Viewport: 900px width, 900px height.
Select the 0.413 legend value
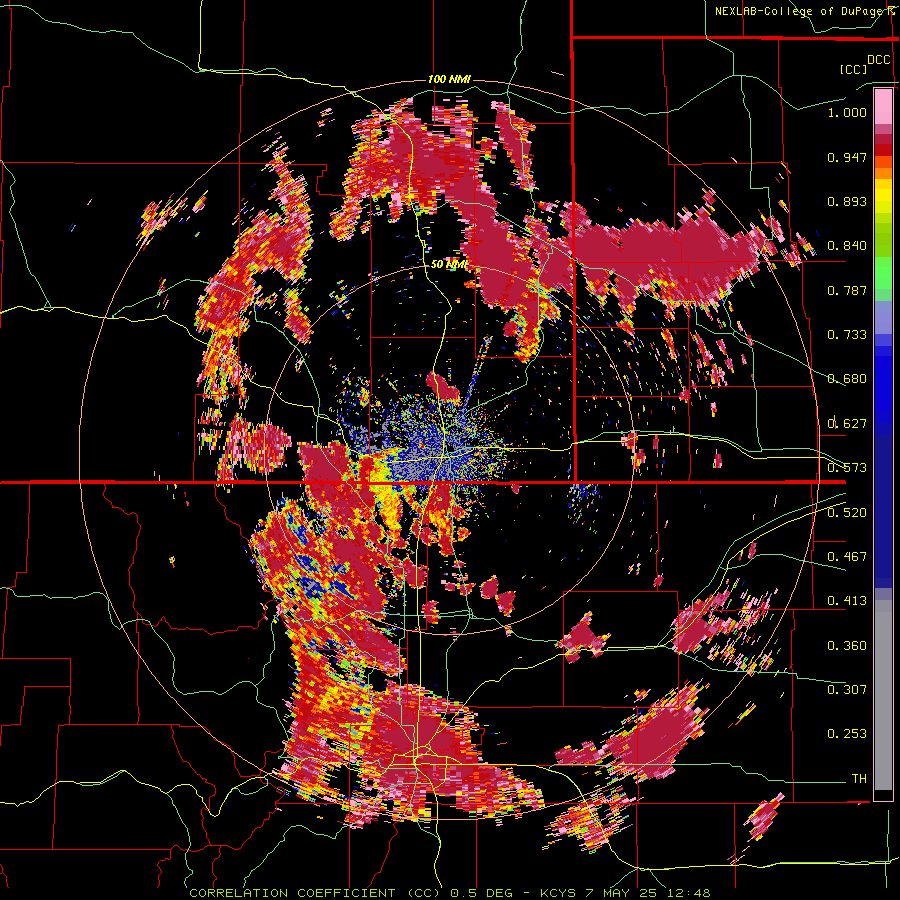[x=847, y=601]
